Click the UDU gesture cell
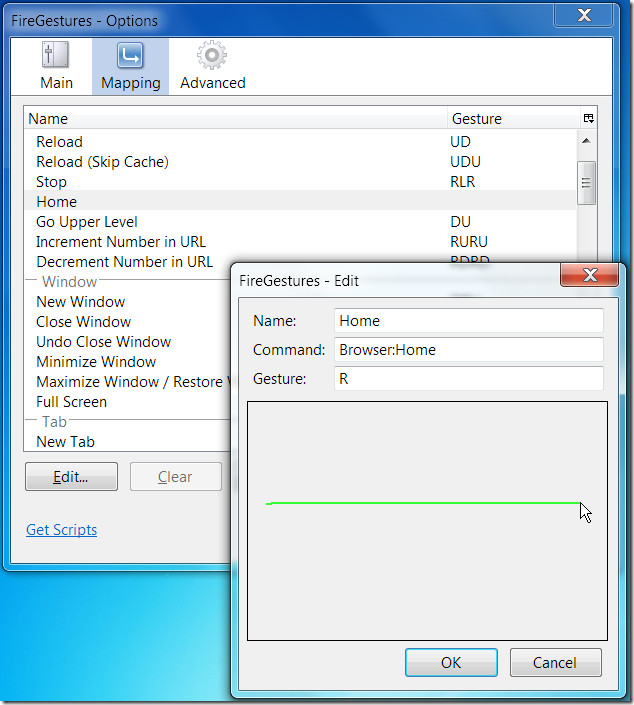Screen dimensions: 634x705 click(x=465, y=162)
